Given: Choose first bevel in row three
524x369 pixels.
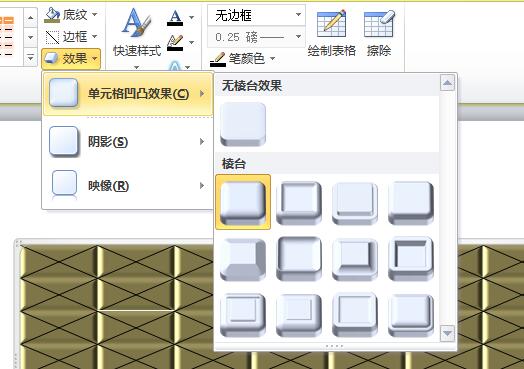Looking at the screenshot, I should tap(243, 315).
